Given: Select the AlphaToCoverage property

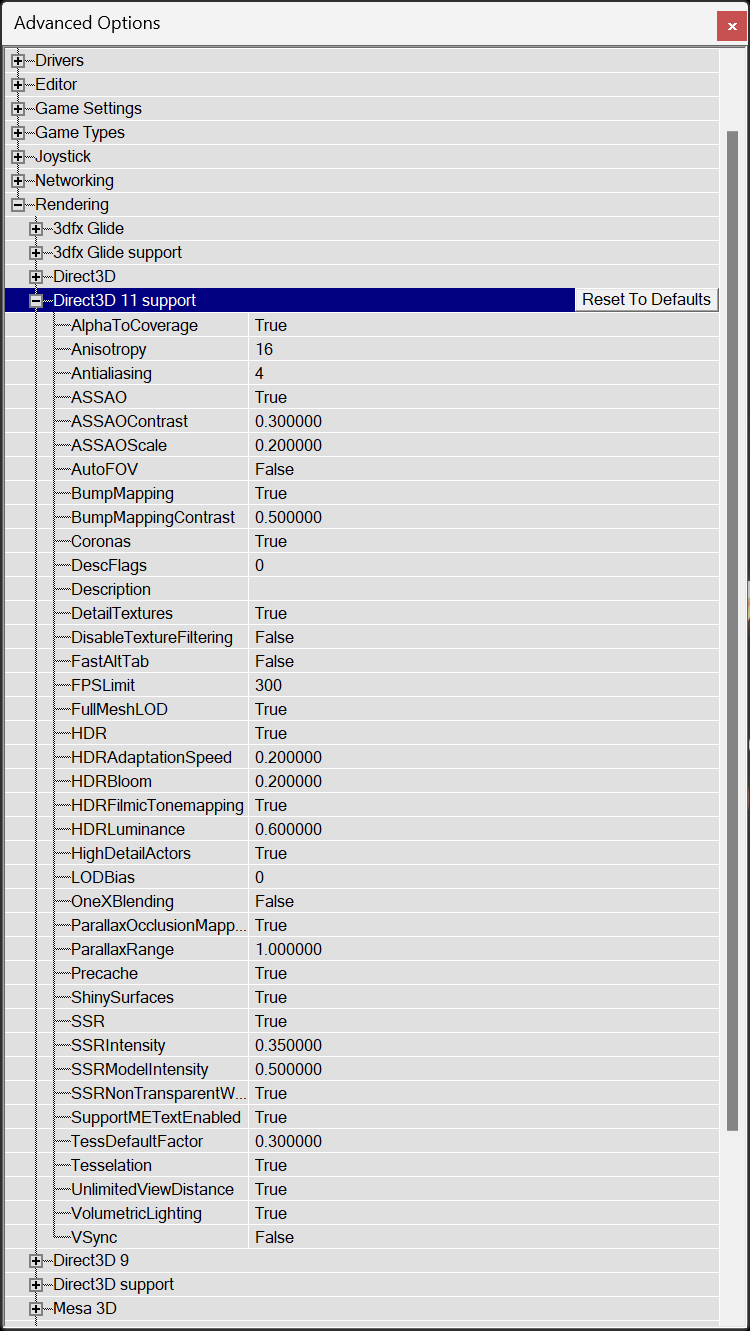Looking at the screenshot, I should pos(134,325).
